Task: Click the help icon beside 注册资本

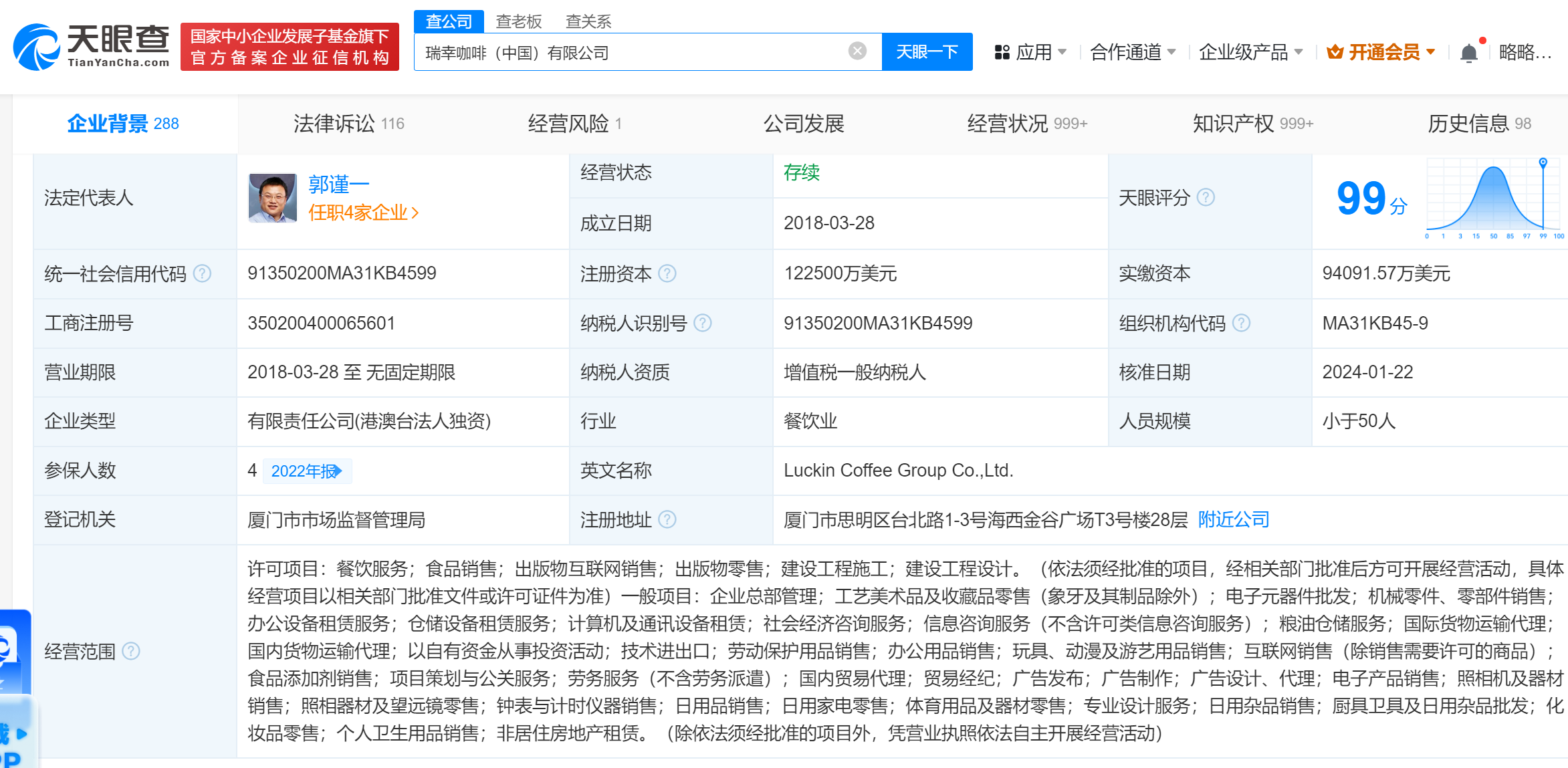Action: (667, 273)
